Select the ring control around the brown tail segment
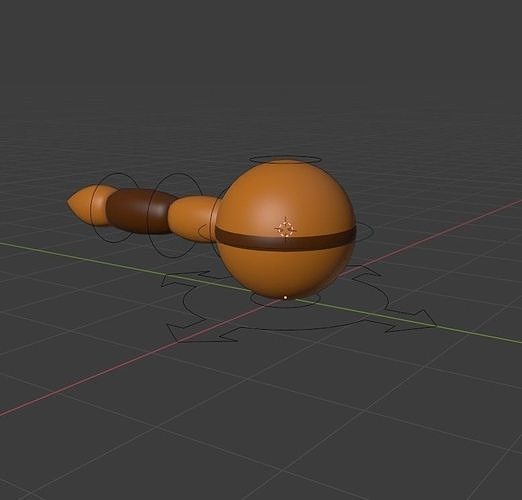 click(x=176, y=215)
